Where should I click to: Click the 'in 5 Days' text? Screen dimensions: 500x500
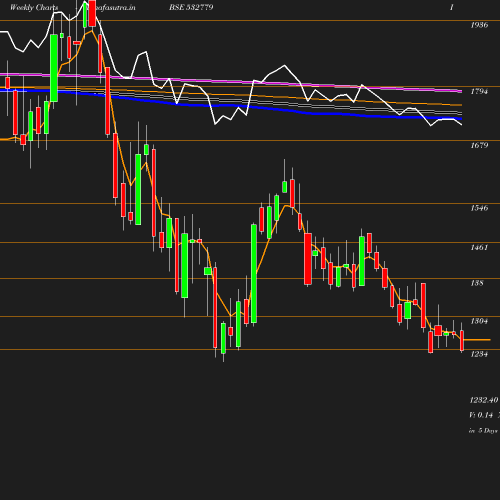[x=483, y=431]
